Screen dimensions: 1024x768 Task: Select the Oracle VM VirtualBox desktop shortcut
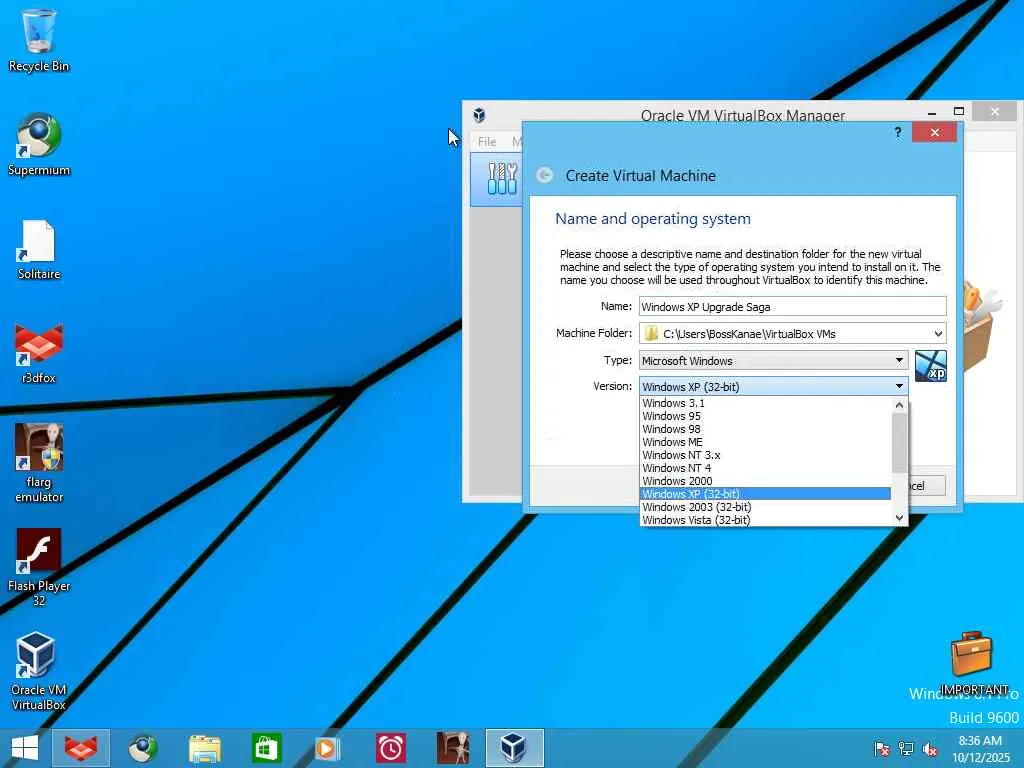click(x=39, y=671)
